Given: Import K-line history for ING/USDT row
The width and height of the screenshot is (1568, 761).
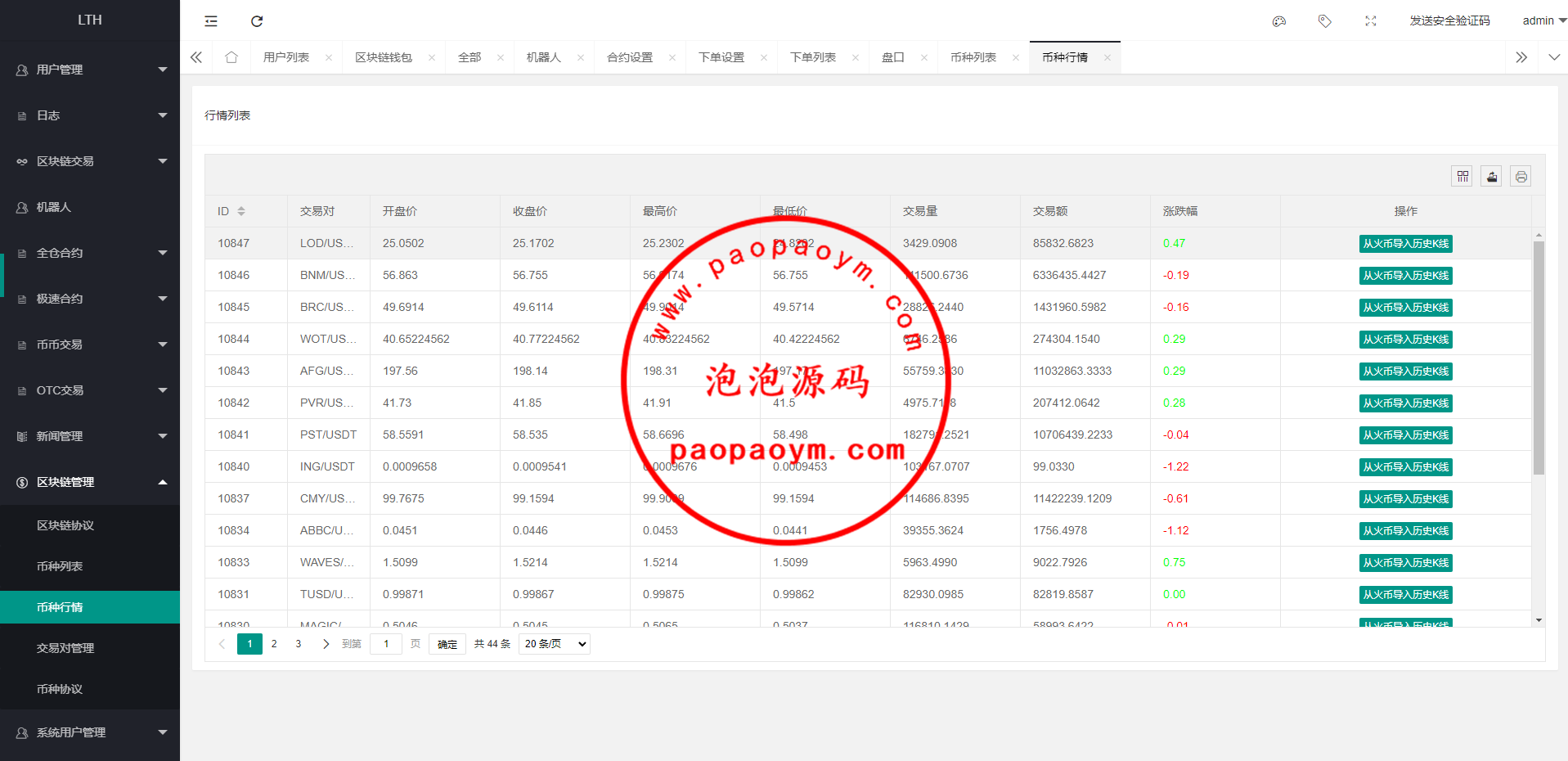Looking at the screenshot, I should click(1405, 467).
